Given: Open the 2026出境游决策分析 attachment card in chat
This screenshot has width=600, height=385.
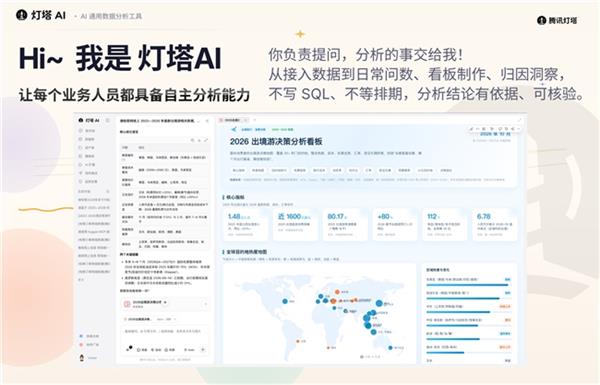Looking at the screenshot, I should tap(165, 304).
